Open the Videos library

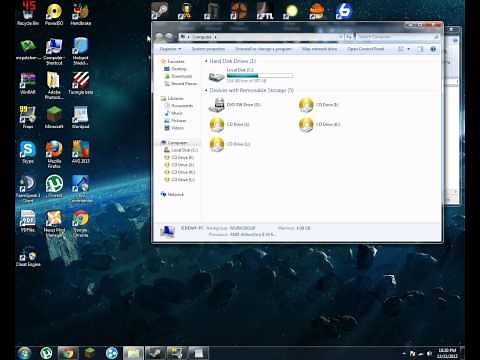[x=174, y=128]
